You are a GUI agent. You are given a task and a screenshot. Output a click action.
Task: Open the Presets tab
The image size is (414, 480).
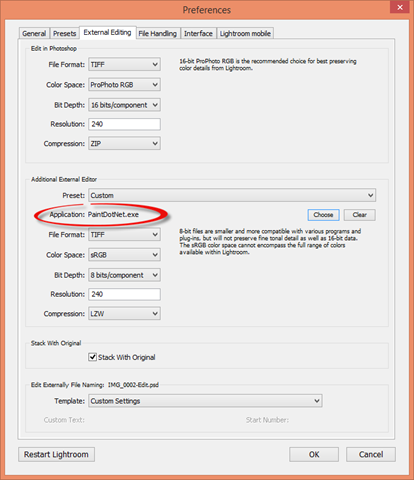[x=65, y=34]
